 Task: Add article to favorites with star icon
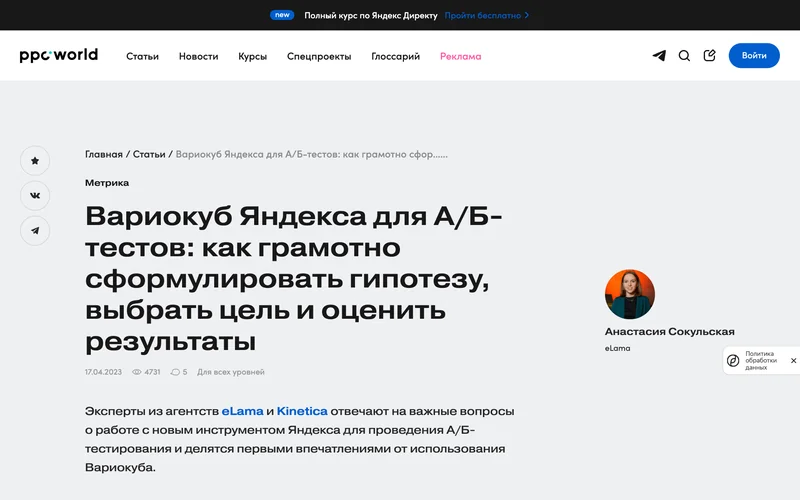pyautogui.click(x=35, y=161)
